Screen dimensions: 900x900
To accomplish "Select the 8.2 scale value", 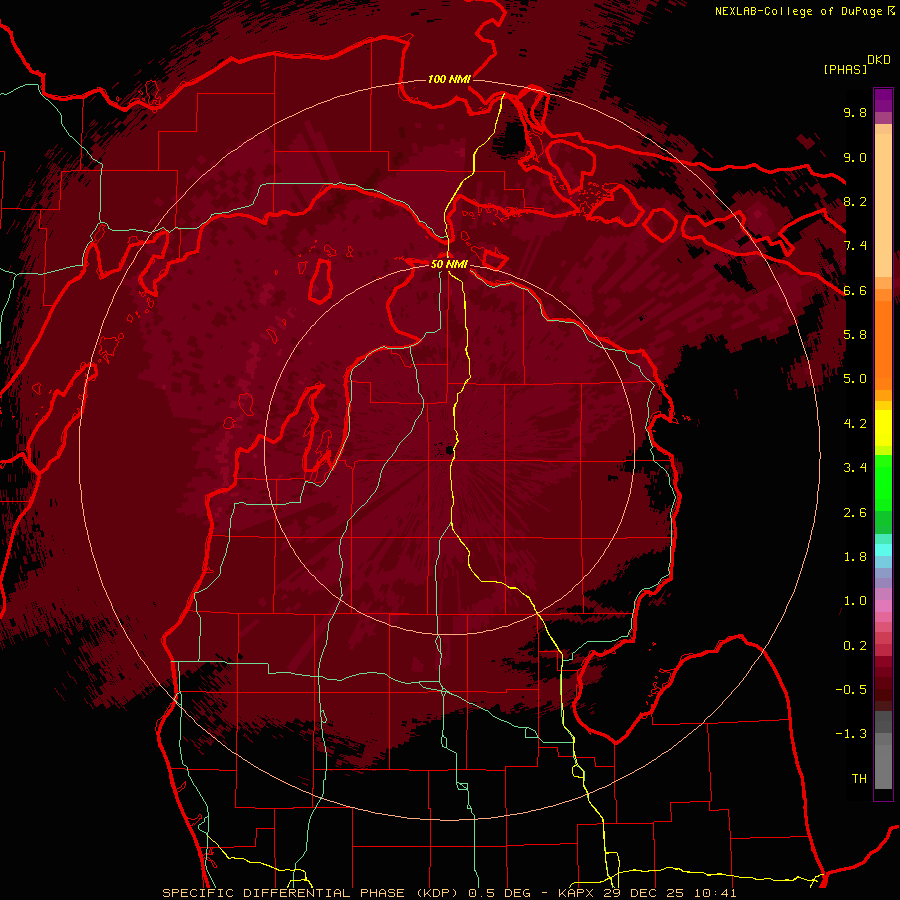I will tap(855, 201).
